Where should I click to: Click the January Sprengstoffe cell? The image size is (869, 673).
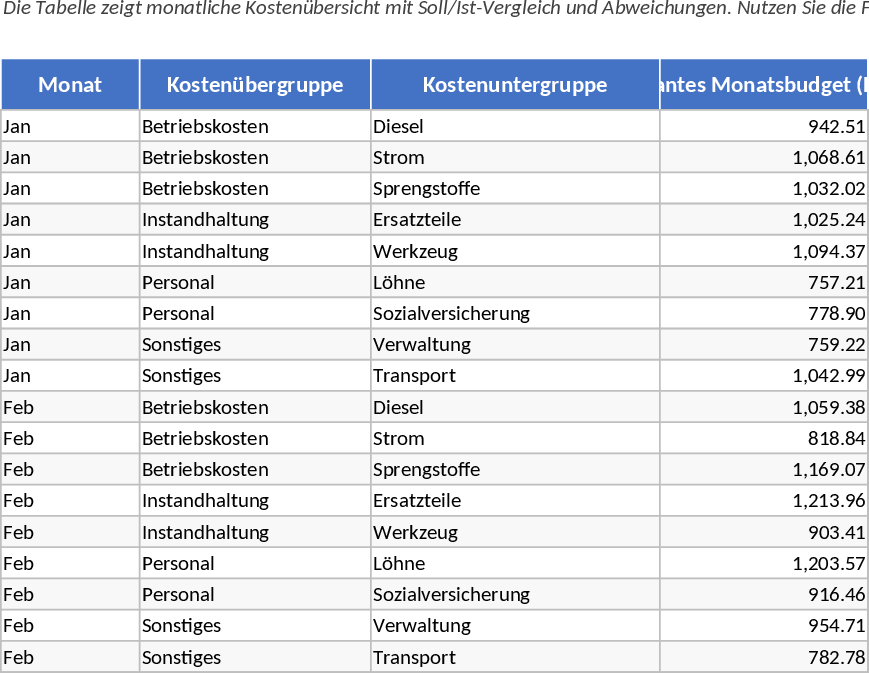point(515,188)
